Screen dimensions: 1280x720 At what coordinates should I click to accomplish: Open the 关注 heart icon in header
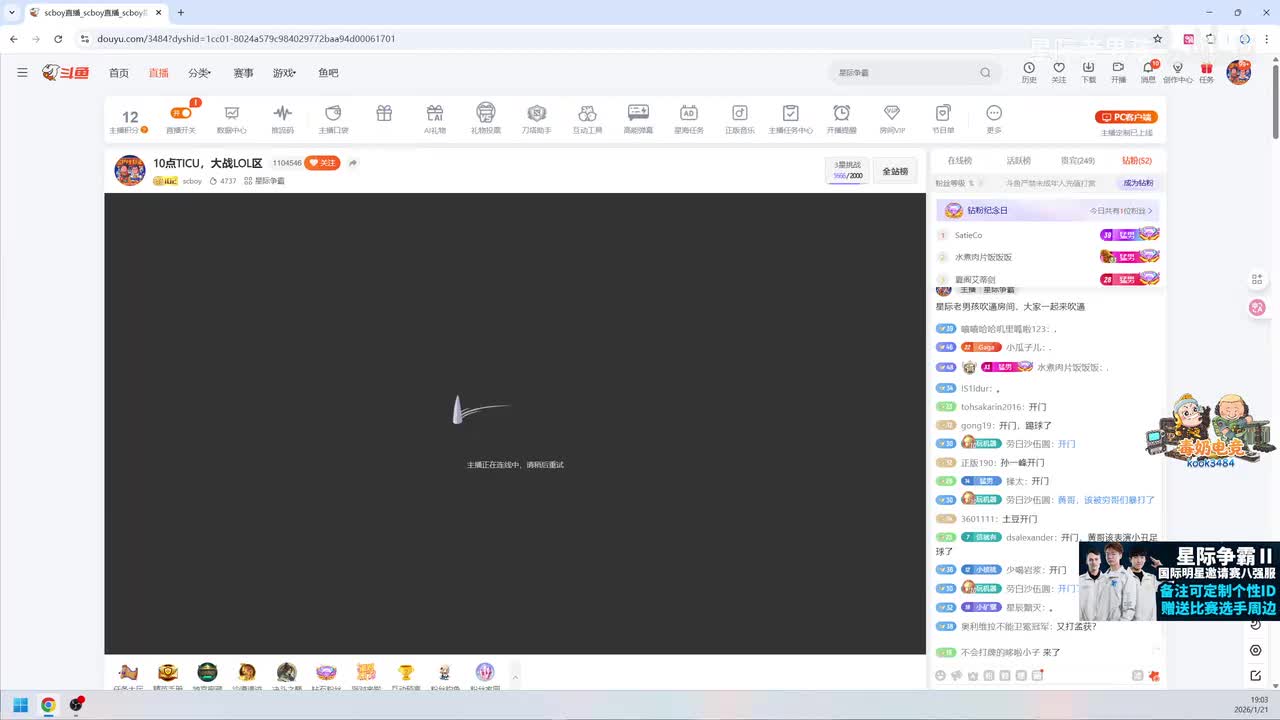point(1059,72)
